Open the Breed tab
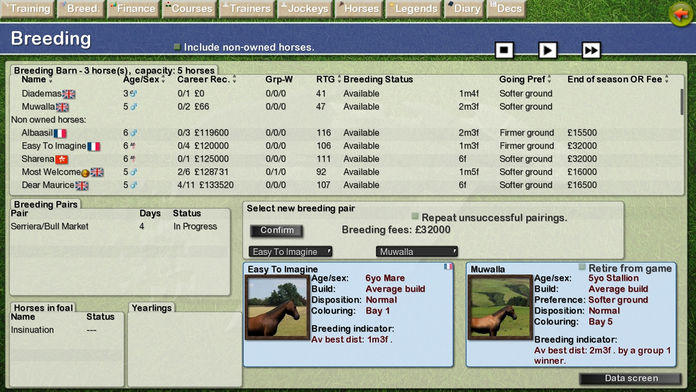 (x=80, y=8)
